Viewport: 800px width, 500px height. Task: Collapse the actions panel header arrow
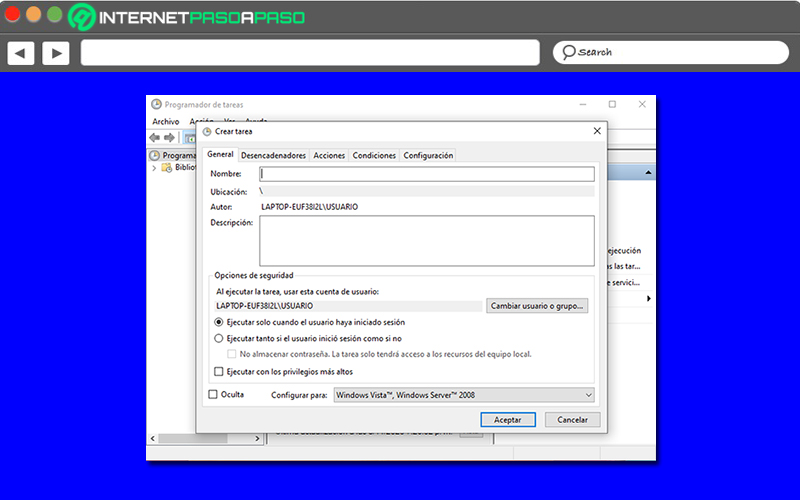[x=648, y=172]
